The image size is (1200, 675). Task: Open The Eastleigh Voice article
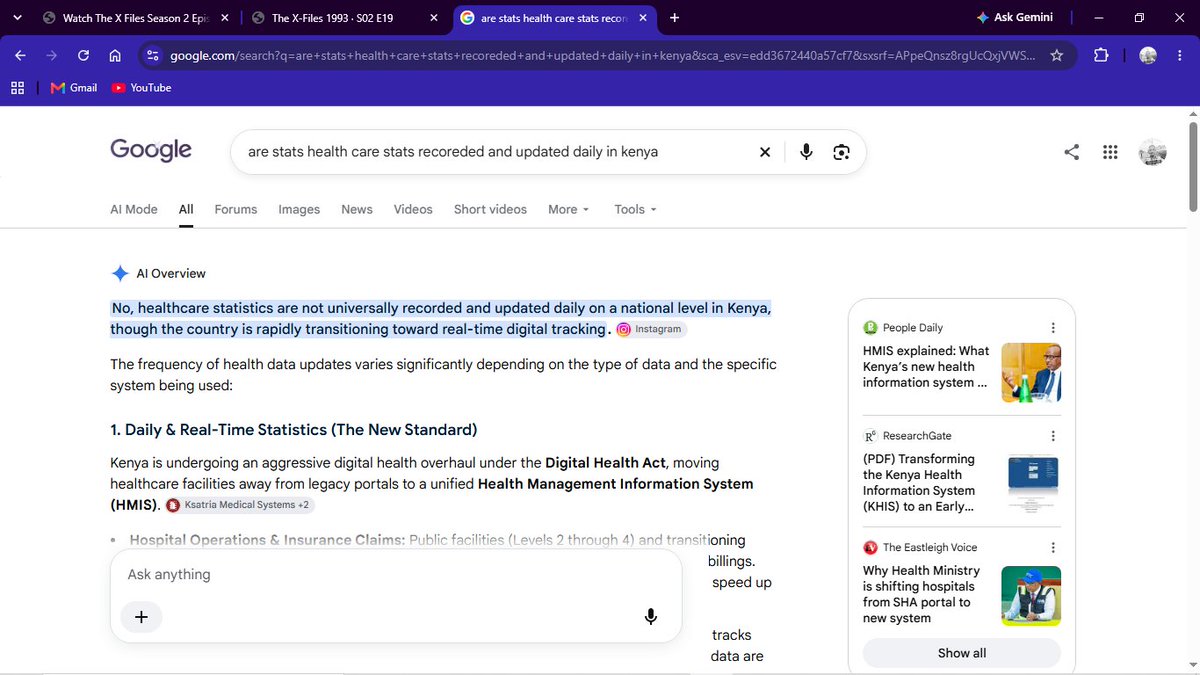tap(921, 594)
